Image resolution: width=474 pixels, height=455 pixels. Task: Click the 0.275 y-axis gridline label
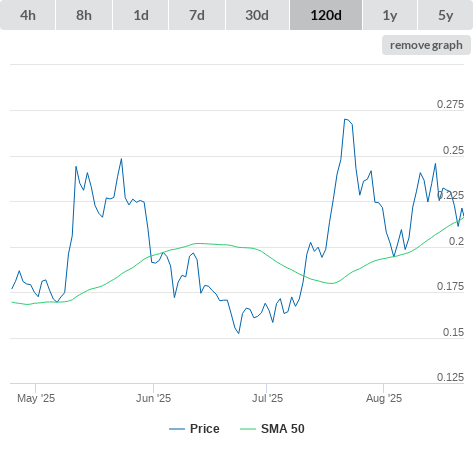[450, 104]
